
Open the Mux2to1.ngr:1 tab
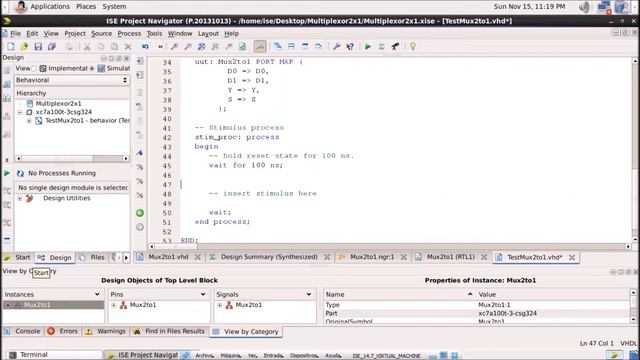coord(372,257)
